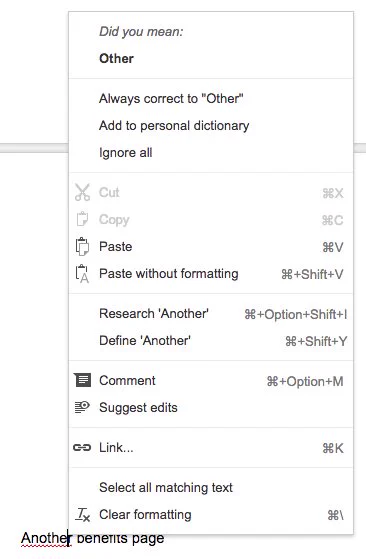Select Link... menu entry

coord(211,447)
